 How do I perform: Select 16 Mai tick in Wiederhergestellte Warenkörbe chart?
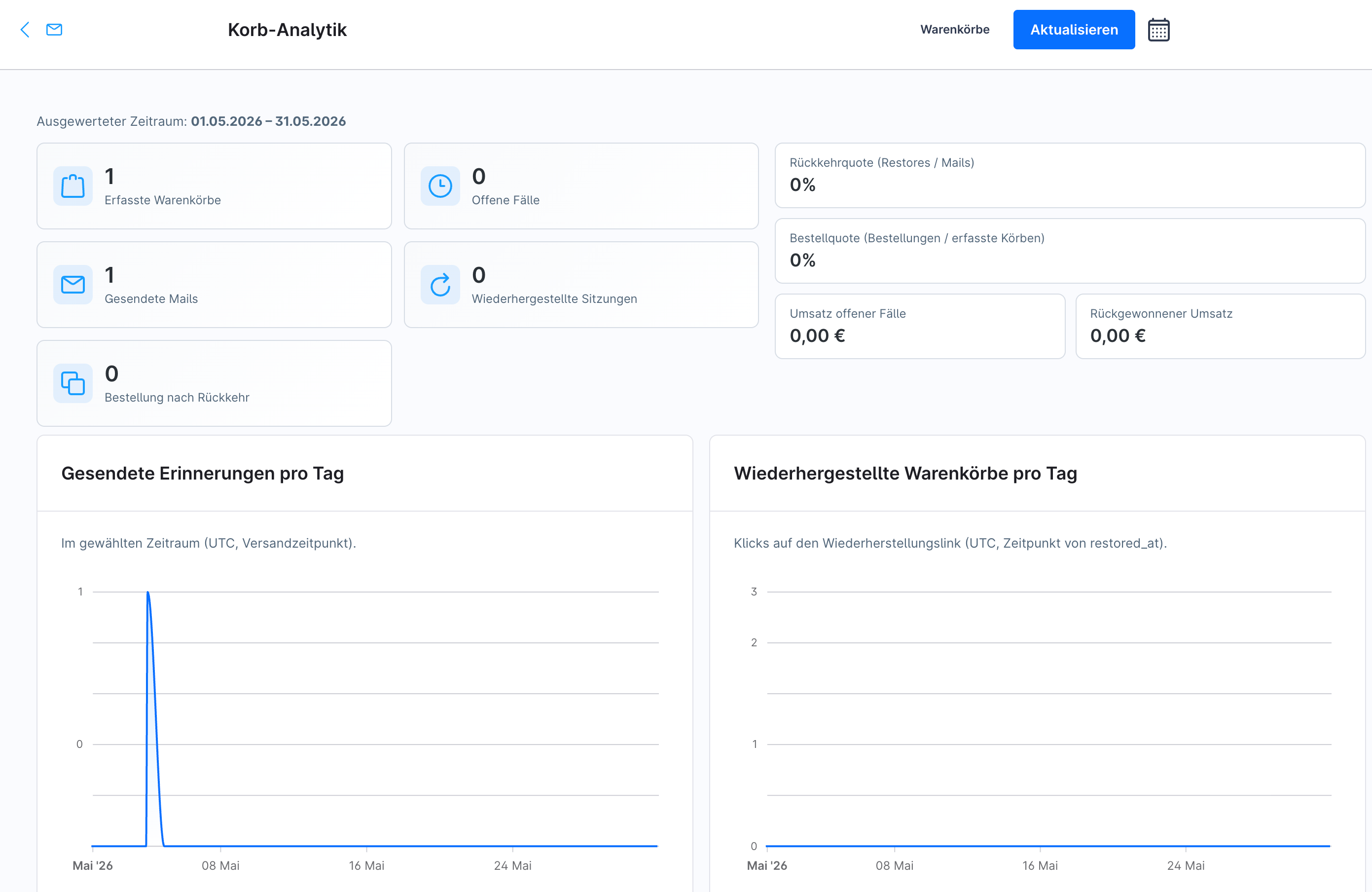pyautogui.click(x=1040, y=865)
